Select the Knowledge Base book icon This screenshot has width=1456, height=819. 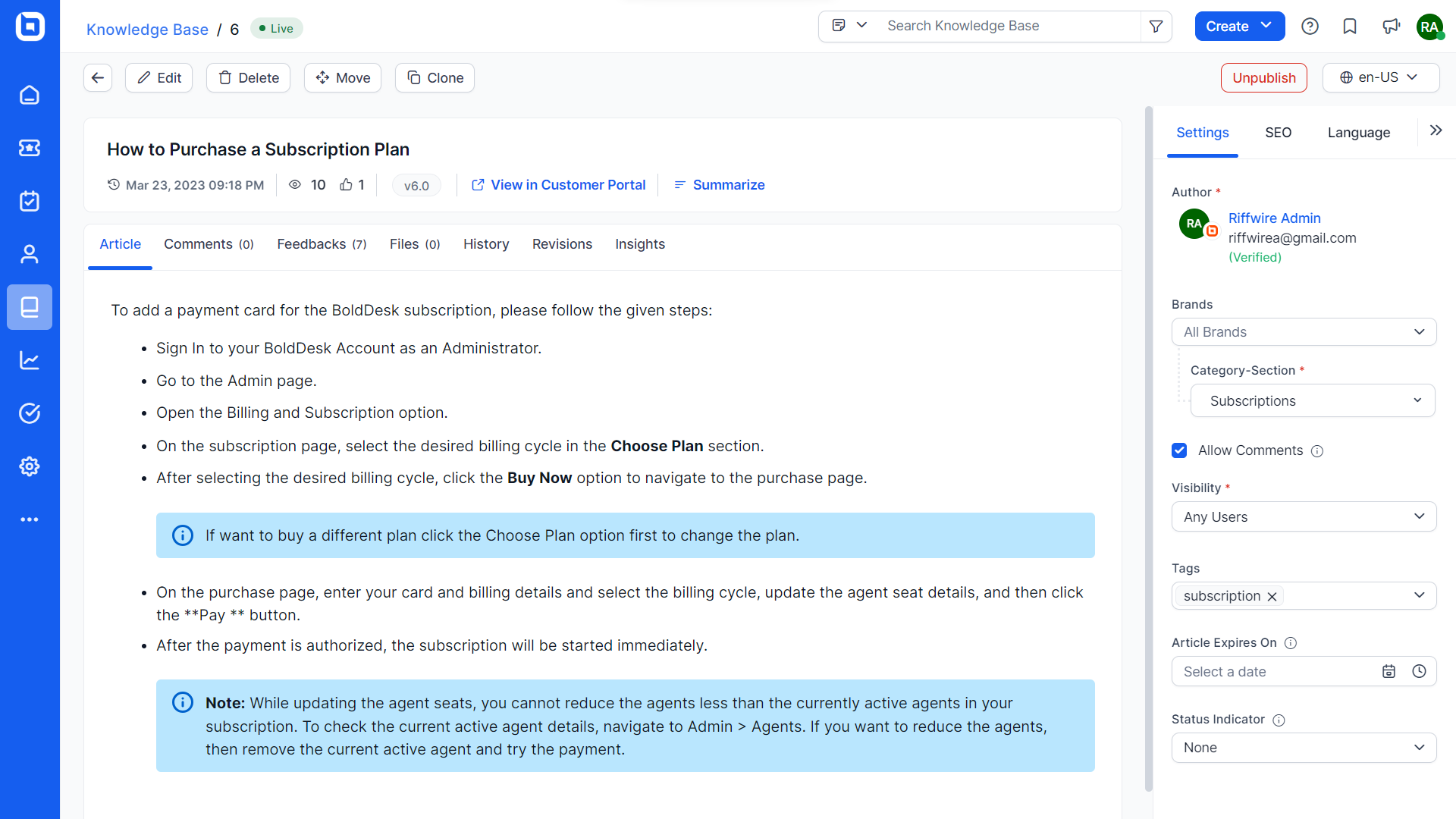pyautogui.click(x=30, y=307)
